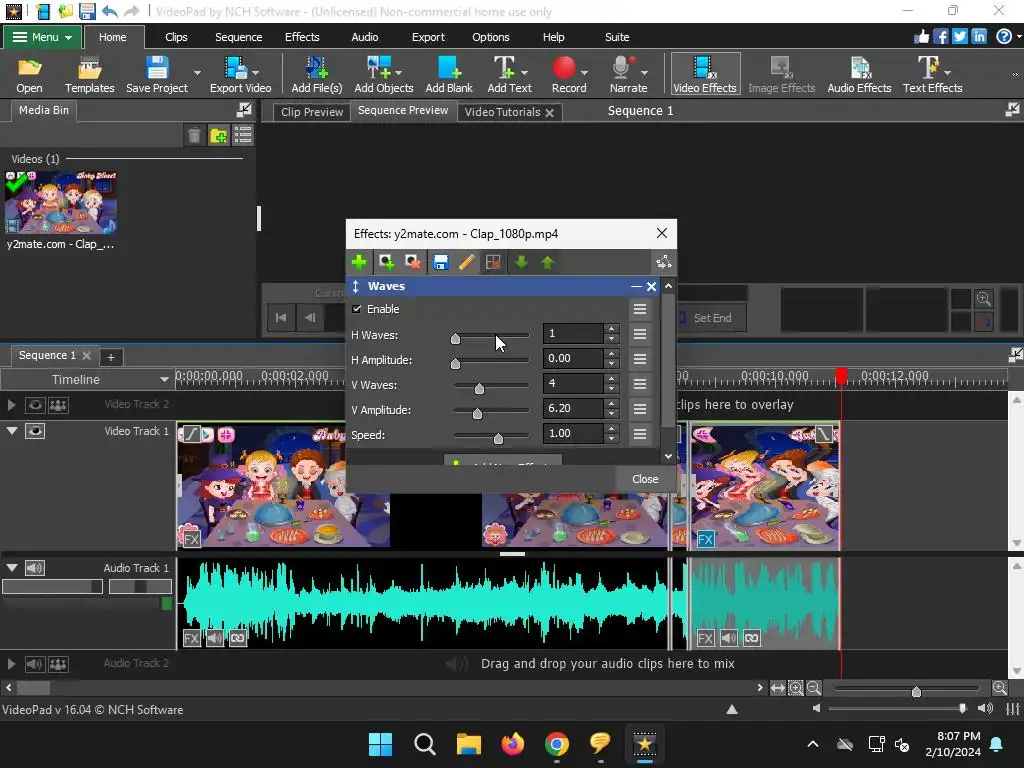Click the Facebook share icon
Image resolution: width=1024 pixels, height=768 pixels.
click(940, 37)
